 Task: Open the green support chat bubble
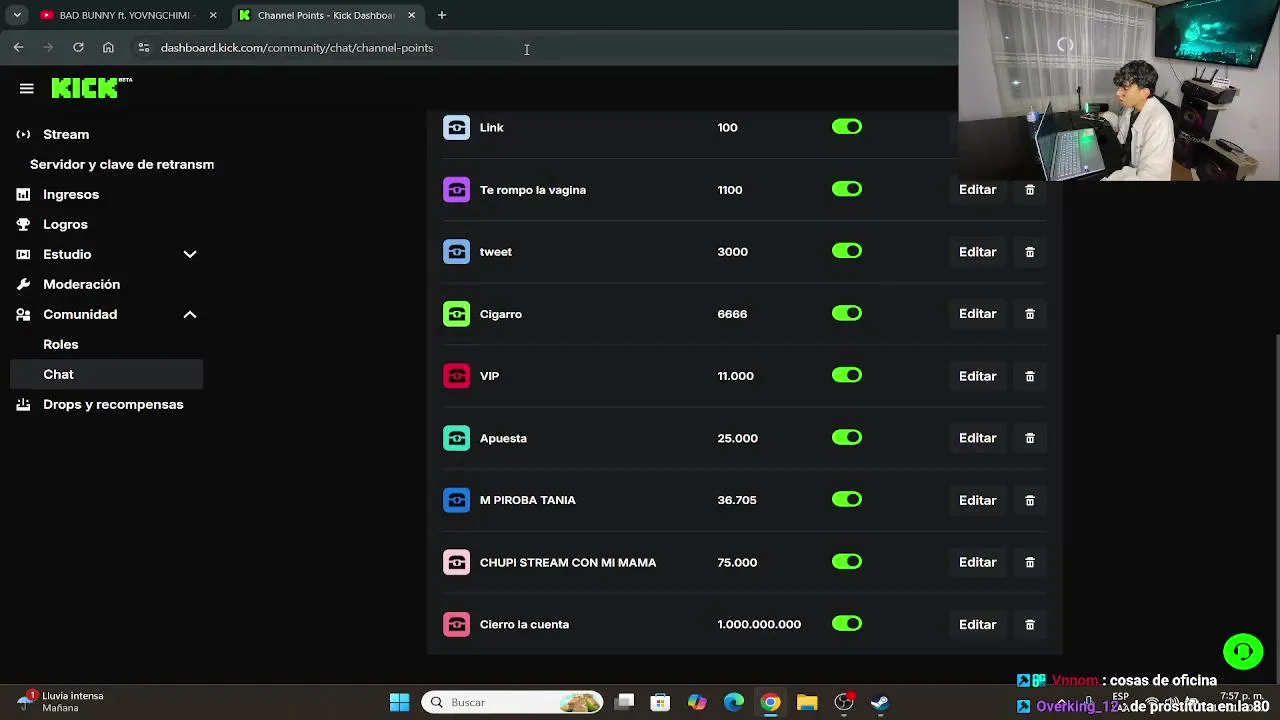1243,652
